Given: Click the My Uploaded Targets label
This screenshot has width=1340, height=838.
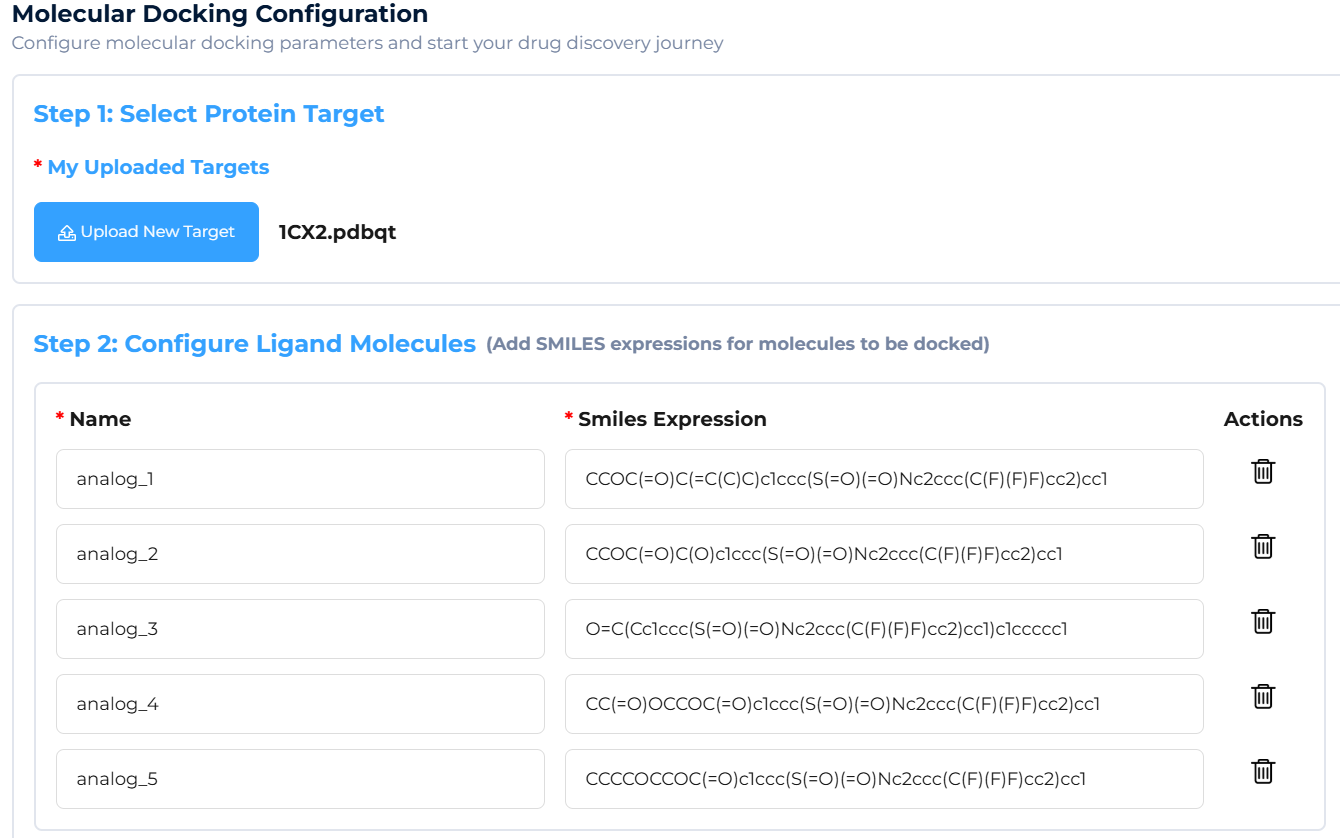Looking at the screenshot, I should [158, 167].
